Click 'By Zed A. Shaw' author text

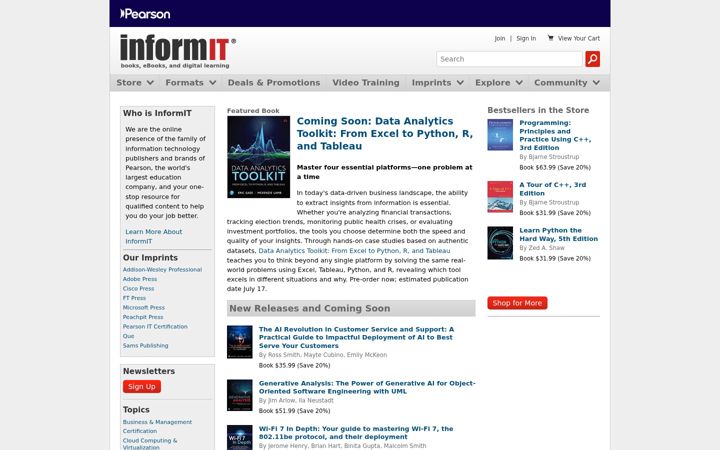tap(542, 248)
